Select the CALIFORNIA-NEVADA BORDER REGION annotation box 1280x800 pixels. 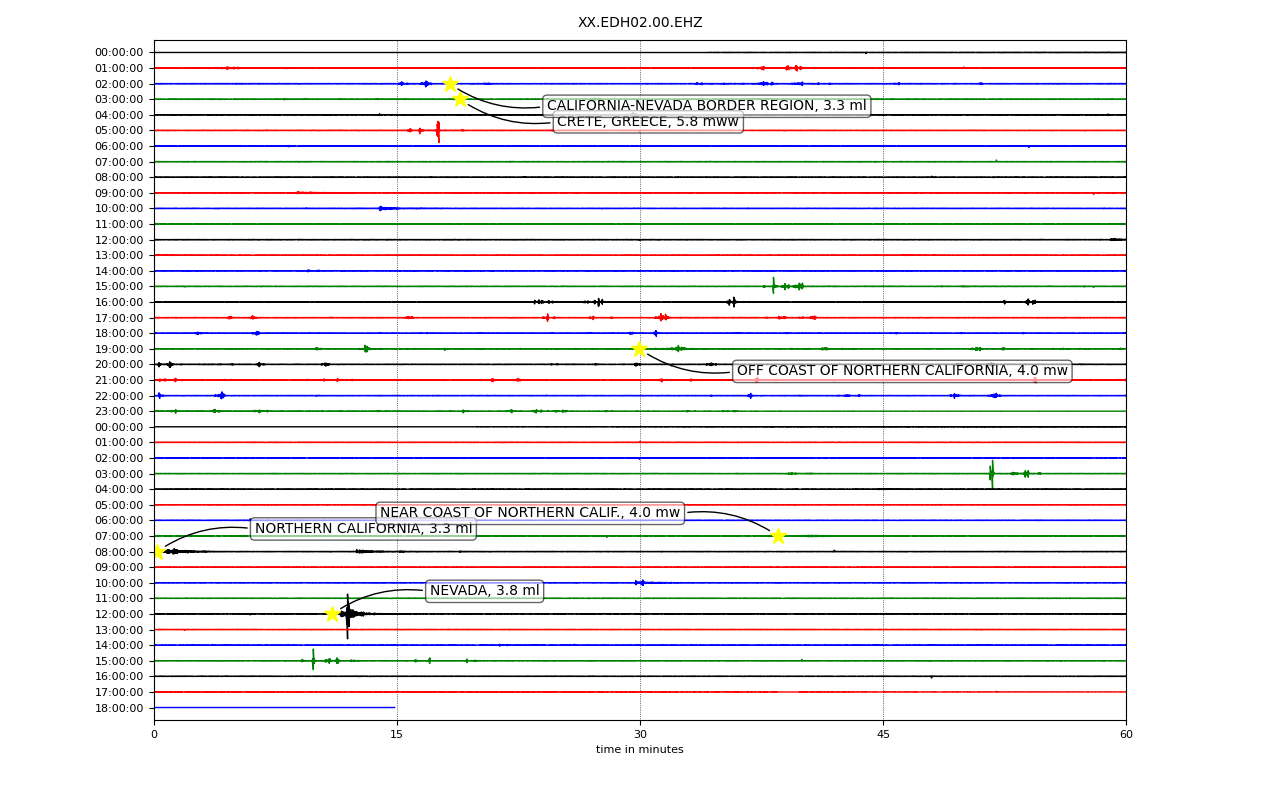point(706,106)
